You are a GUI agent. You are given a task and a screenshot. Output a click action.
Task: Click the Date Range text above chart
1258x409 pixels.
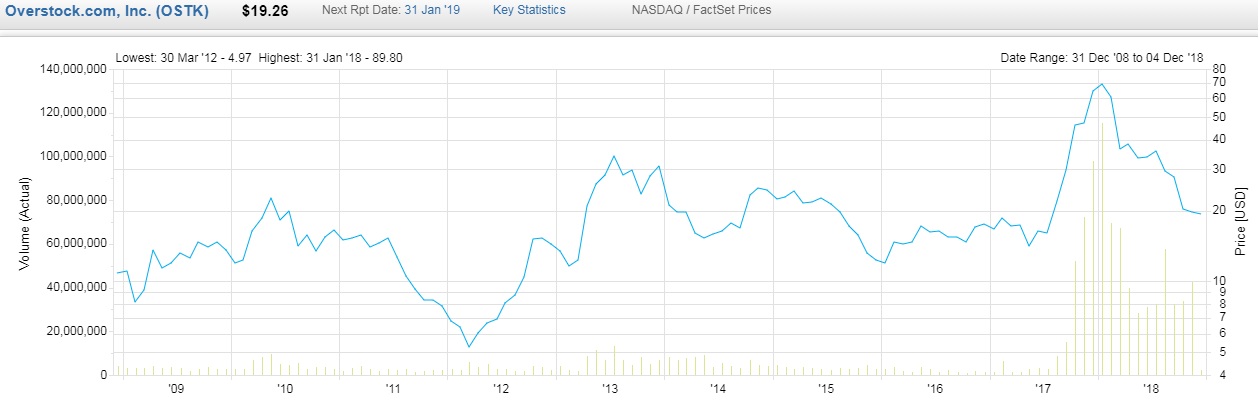(x=1101, y=58)
